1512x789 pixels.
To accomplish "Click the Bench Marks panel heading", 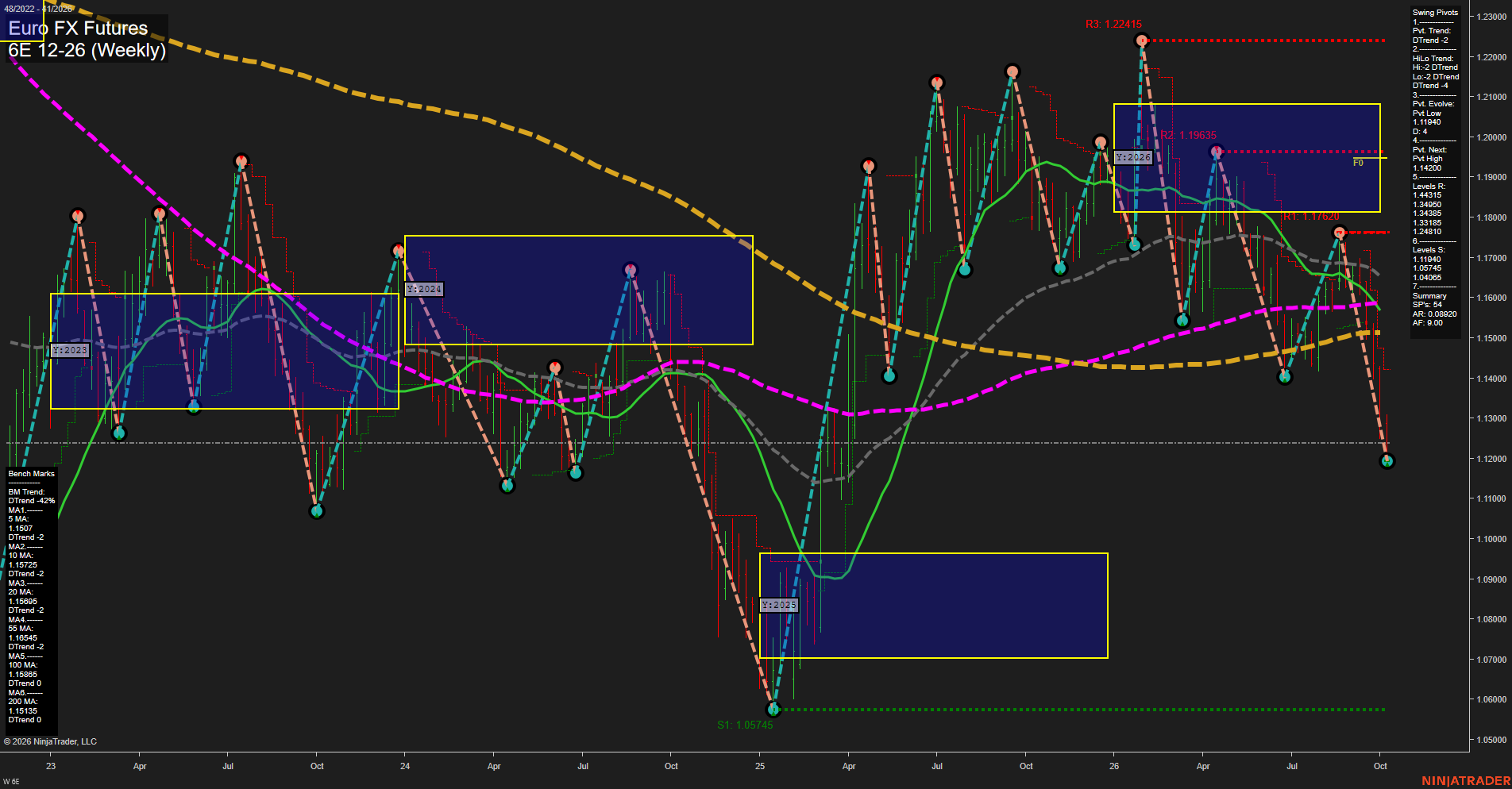I will point(32,474).
